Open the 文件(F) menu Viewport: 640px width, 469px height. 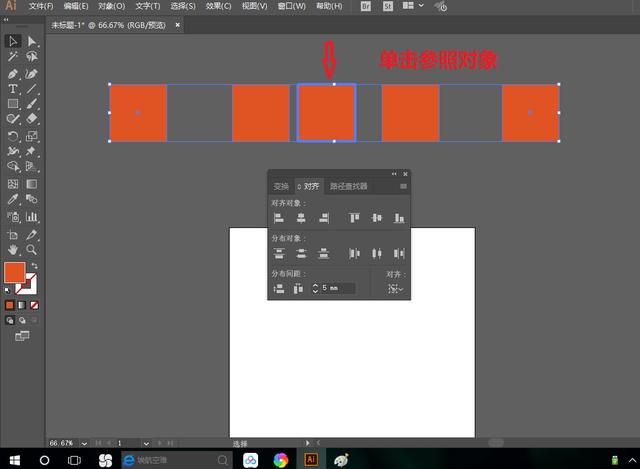click(41, 6)
